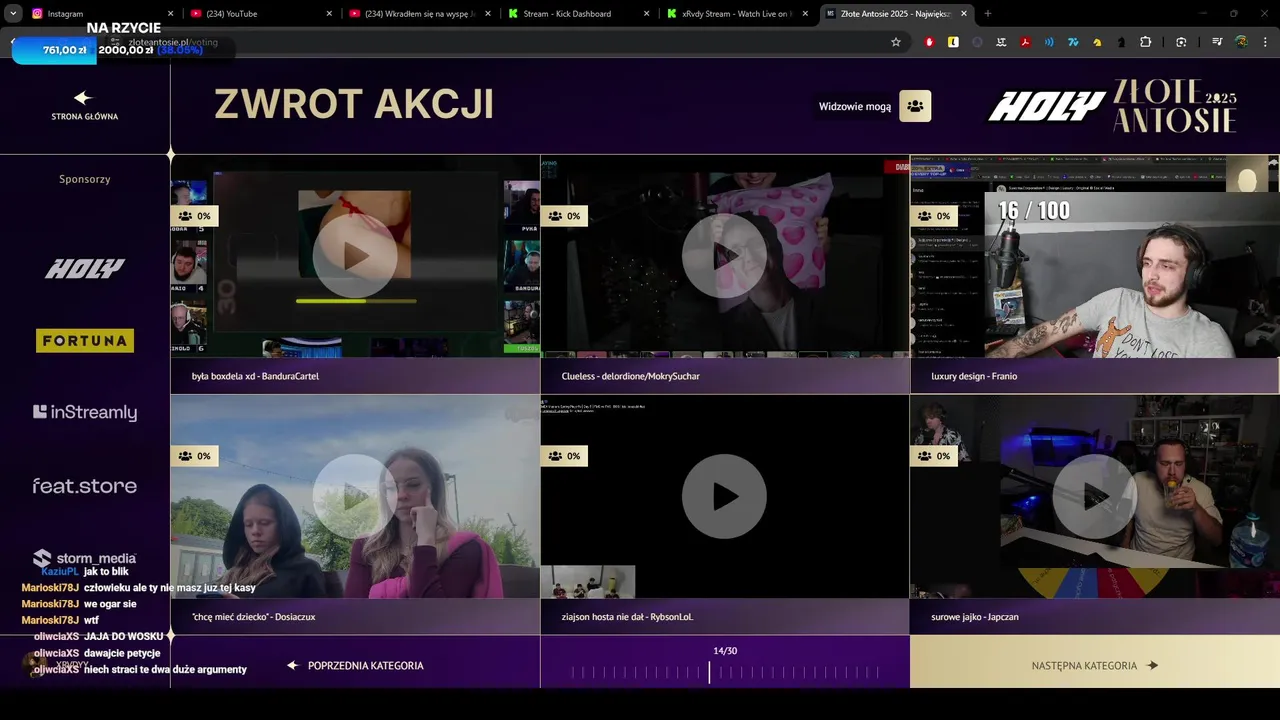
Task: Go to Poprzednia Kategoria
Action: (355, 665)
